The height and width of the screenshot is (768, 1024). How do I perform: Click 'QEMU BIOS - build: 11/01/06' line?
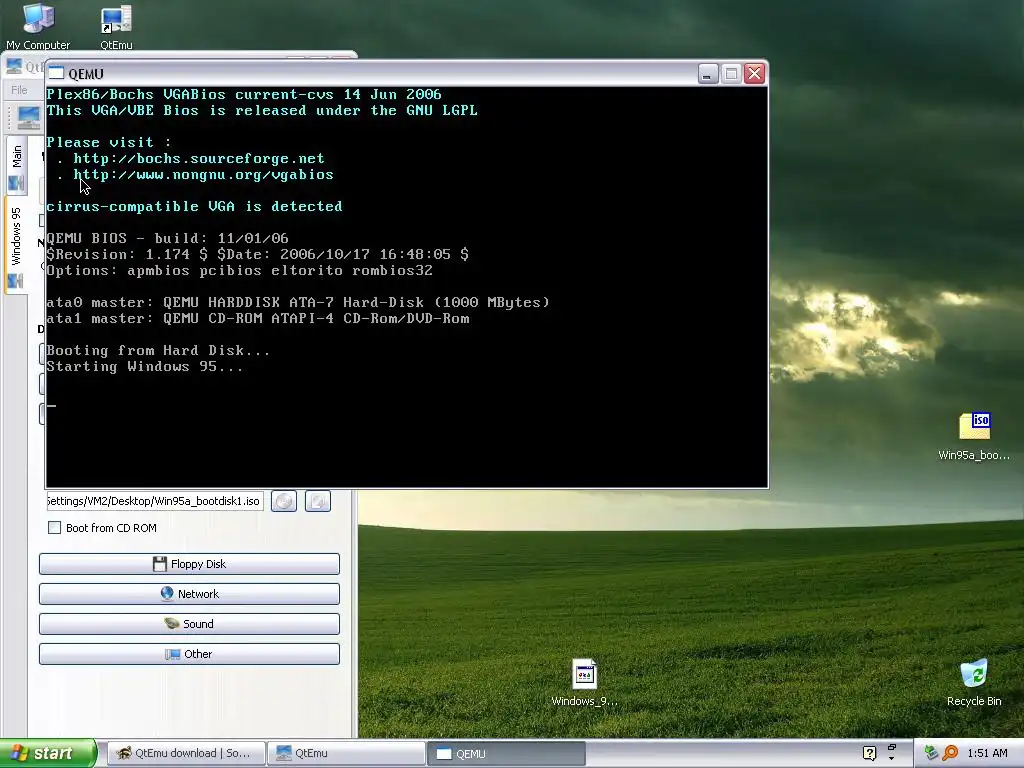pyautogui.click(x=167, y=238)
